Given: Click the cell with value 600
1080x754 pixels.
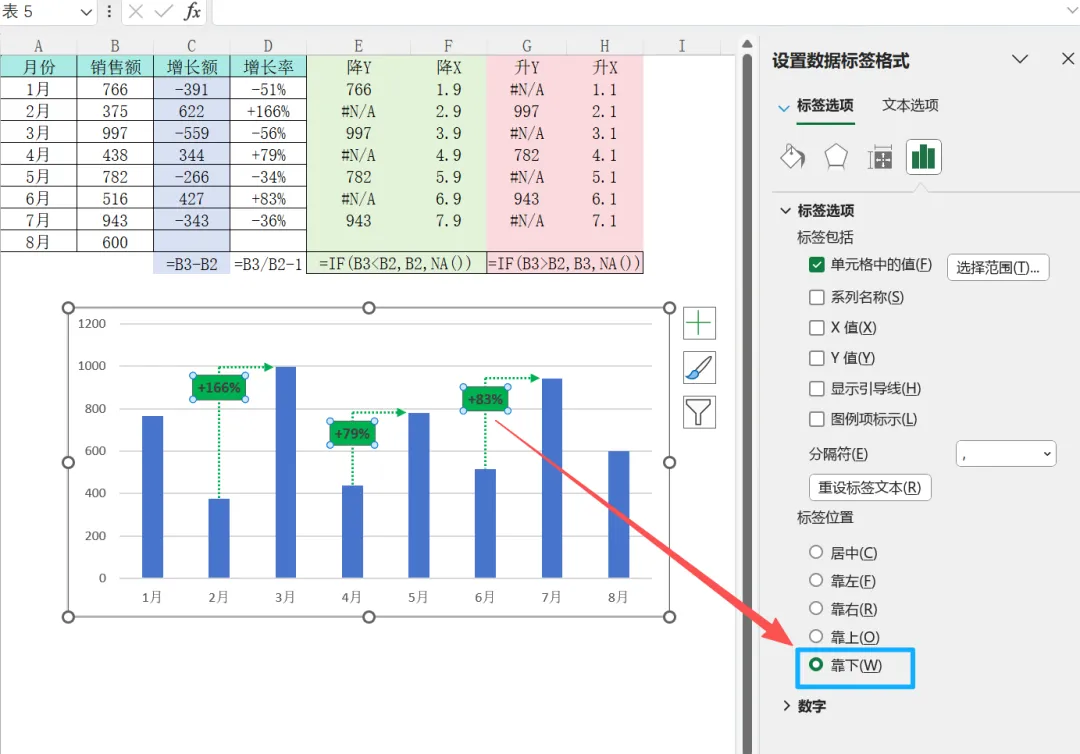Looking at the screenshot, I should pos(115,242).
